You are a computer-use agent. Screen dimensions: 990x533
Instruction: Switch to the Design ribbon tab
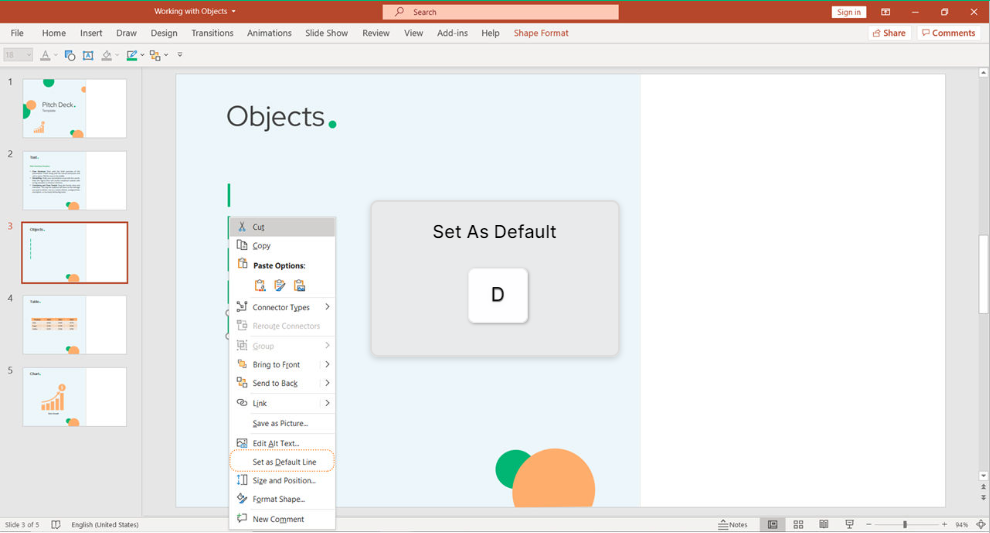click(x=164, y=33)
